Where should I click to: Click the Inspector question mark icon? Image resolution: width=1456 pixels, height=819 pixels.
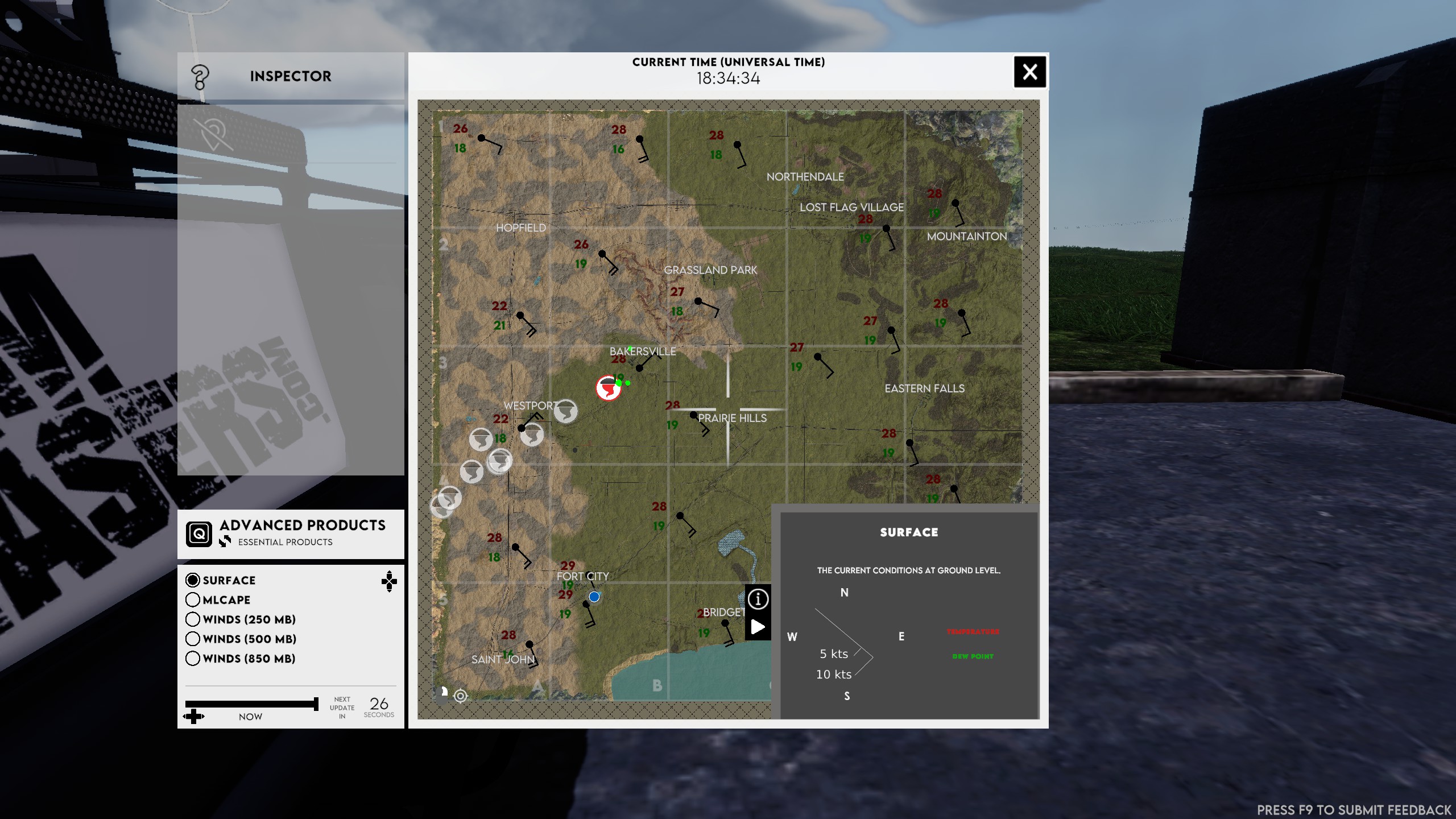(x=200, y=77)
